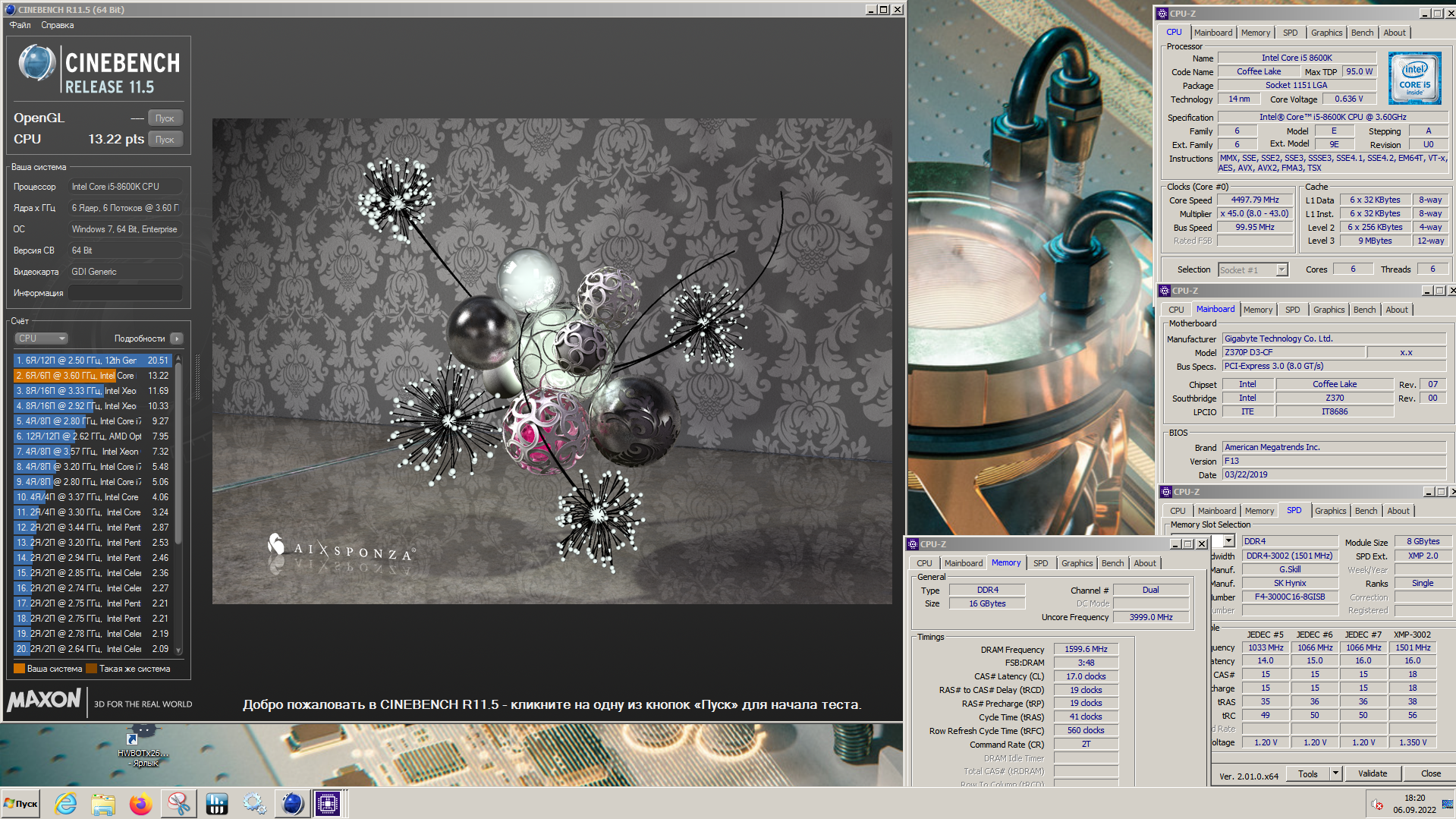Select About tab in the CPU-Z SPD window
1456x819 pixels.
[1398, 511]
